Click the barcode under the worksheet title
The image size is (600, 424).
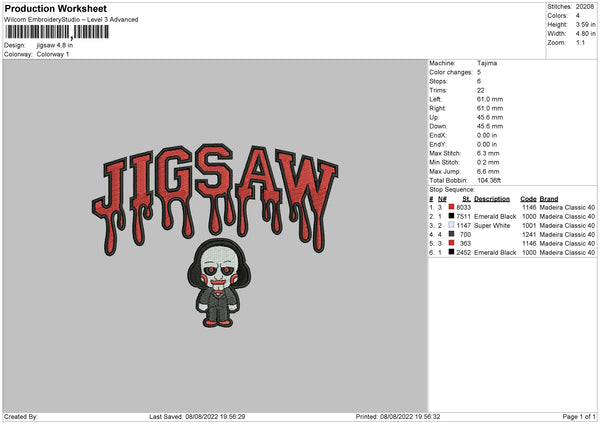pos(57,32)
